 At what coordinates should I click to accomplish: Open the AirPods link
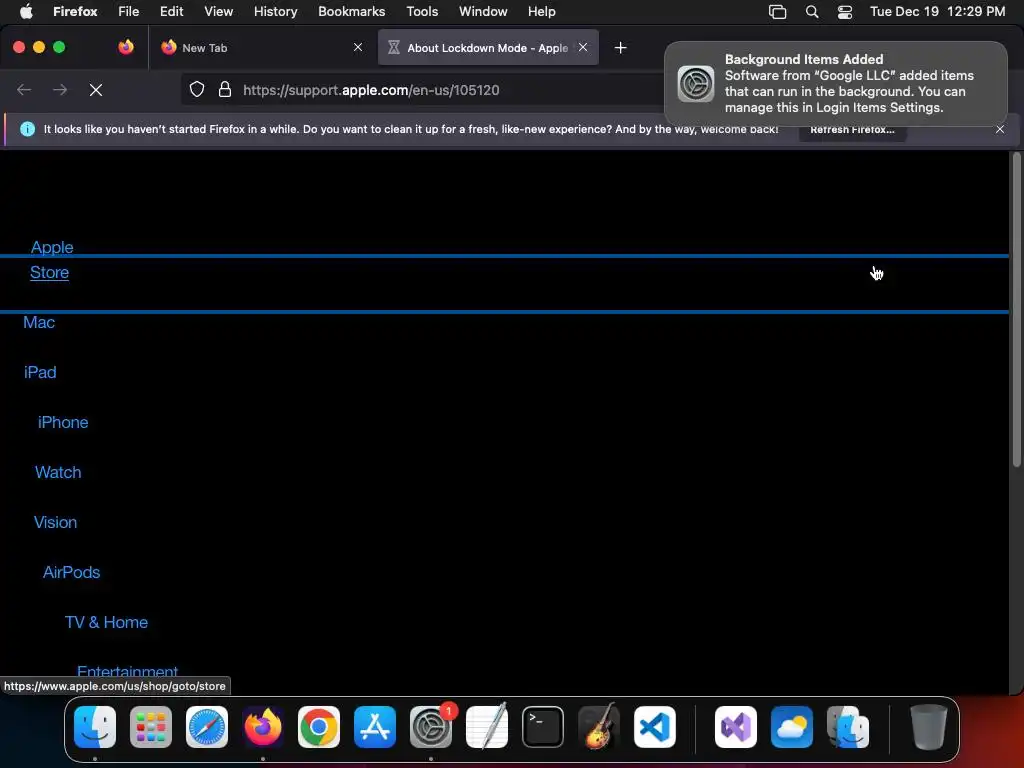pyautogui.click(x=71, y=572)
